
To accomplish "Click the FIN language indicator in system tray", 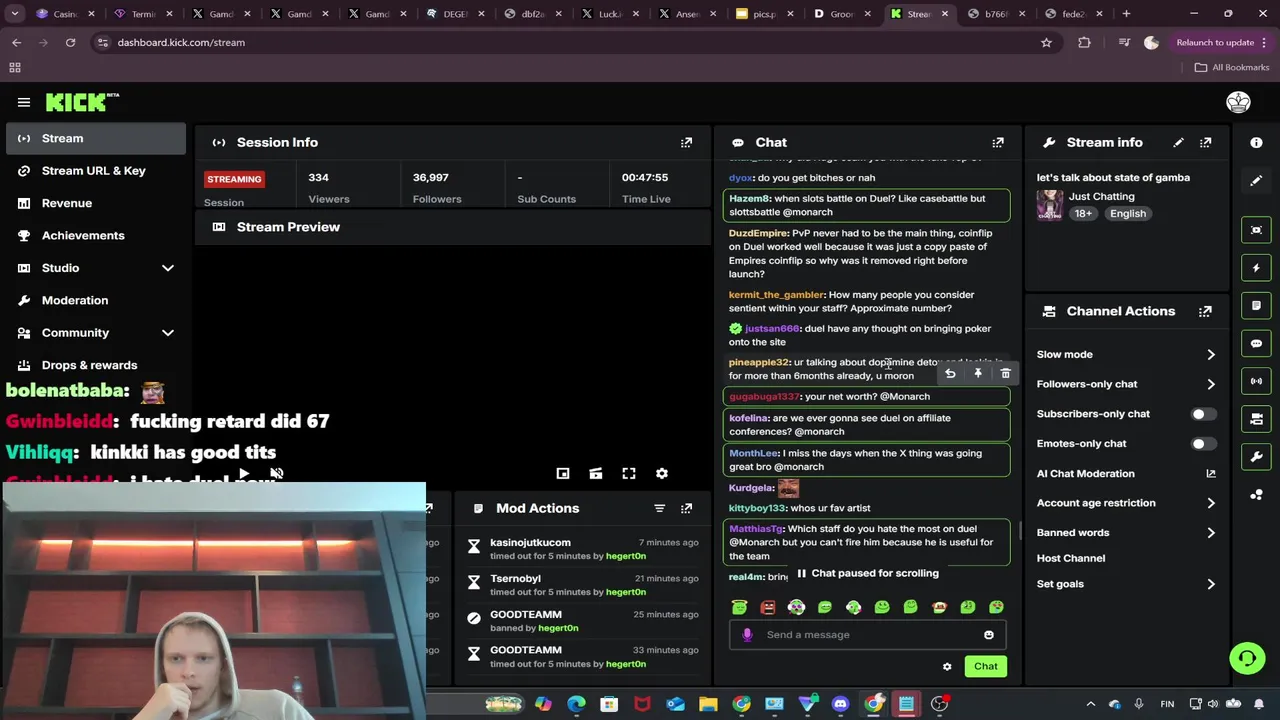I will coord(1167,704).
